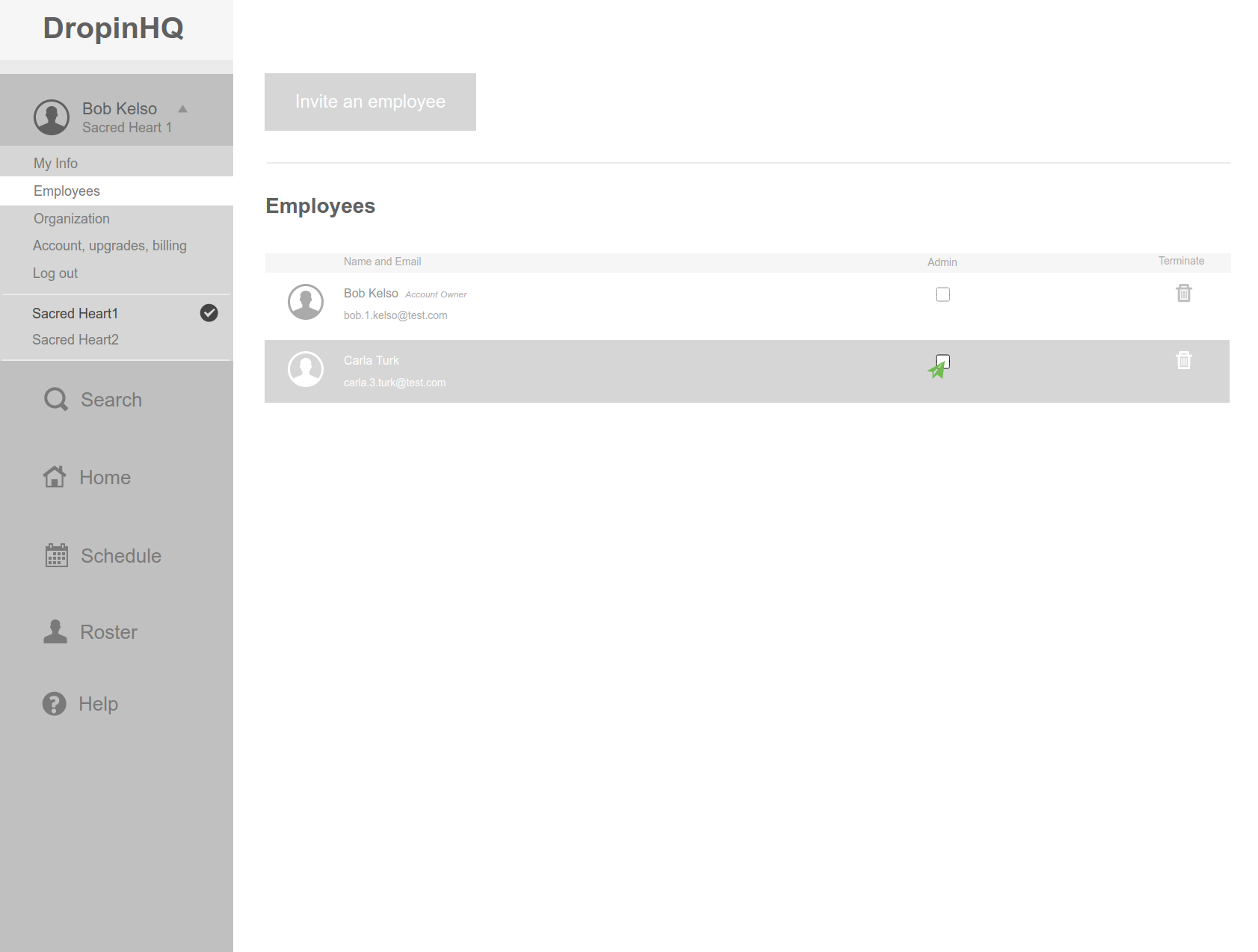Open Schedule via sidebar label
This screenshot has width=1258, height=952.
tap(121, 556)
